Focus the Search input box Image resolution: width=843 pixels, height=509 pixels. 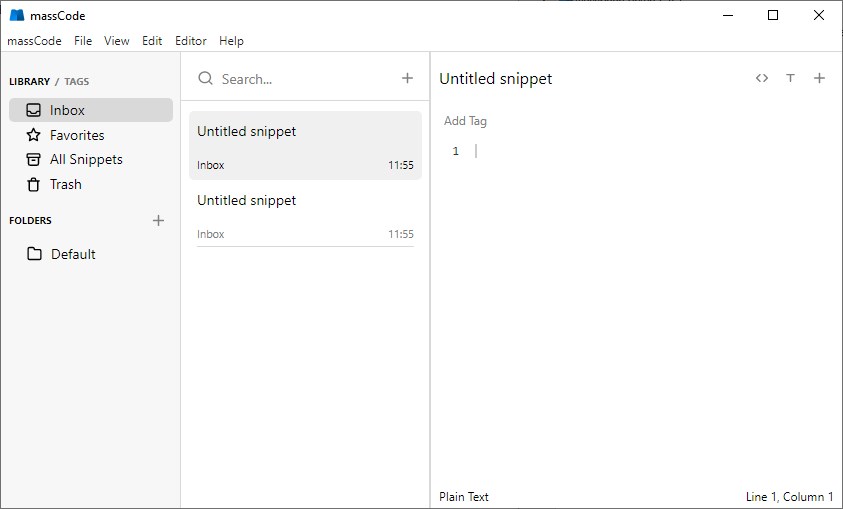[300, 79]
